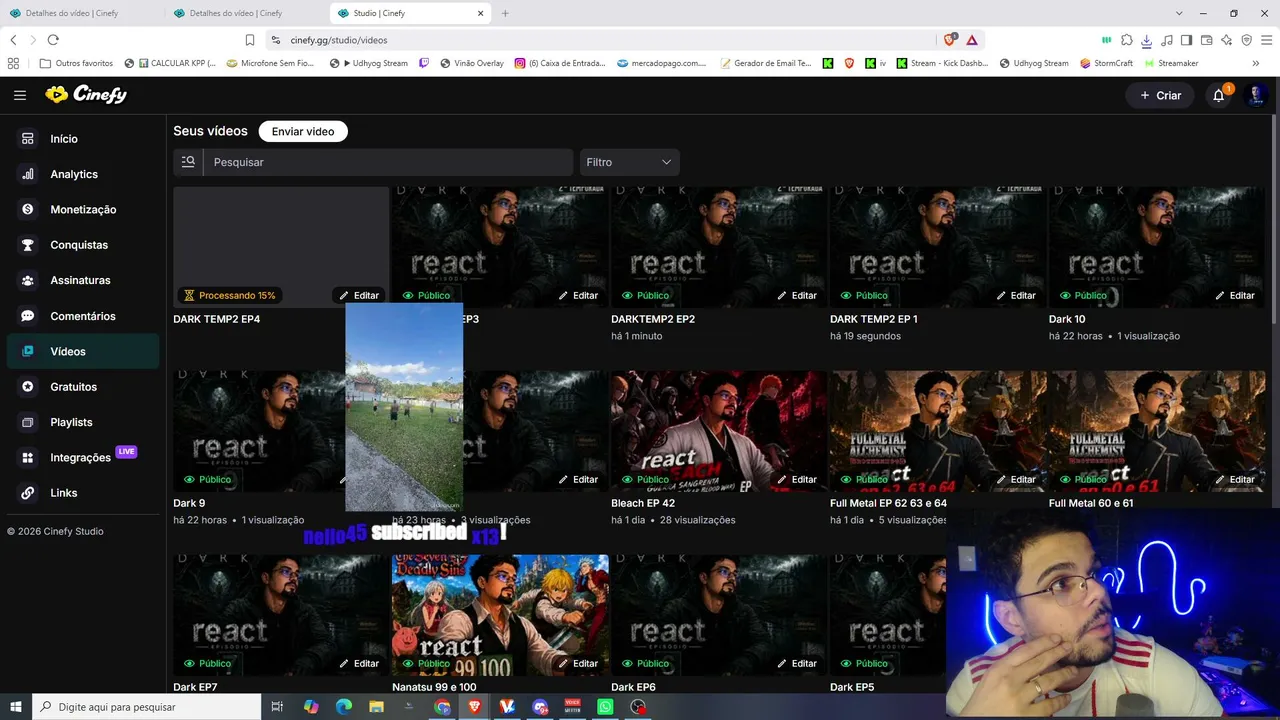Open the CALCULAR KPP bookmark
The height and width of the screenshot is (720, 1280).
coord(170,63)
